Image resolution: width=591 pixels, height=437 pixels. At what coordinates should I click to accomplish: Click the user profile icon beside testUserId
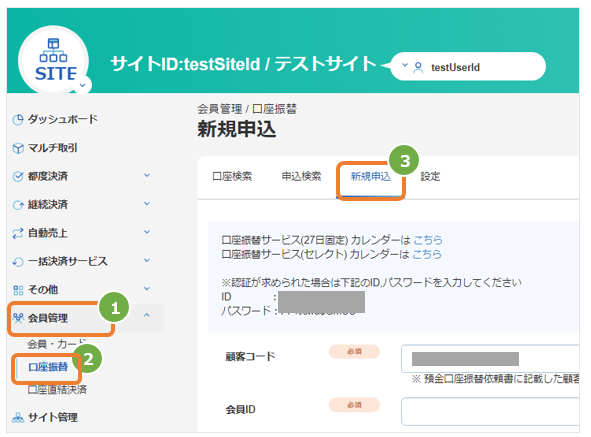tap(418, 67)
